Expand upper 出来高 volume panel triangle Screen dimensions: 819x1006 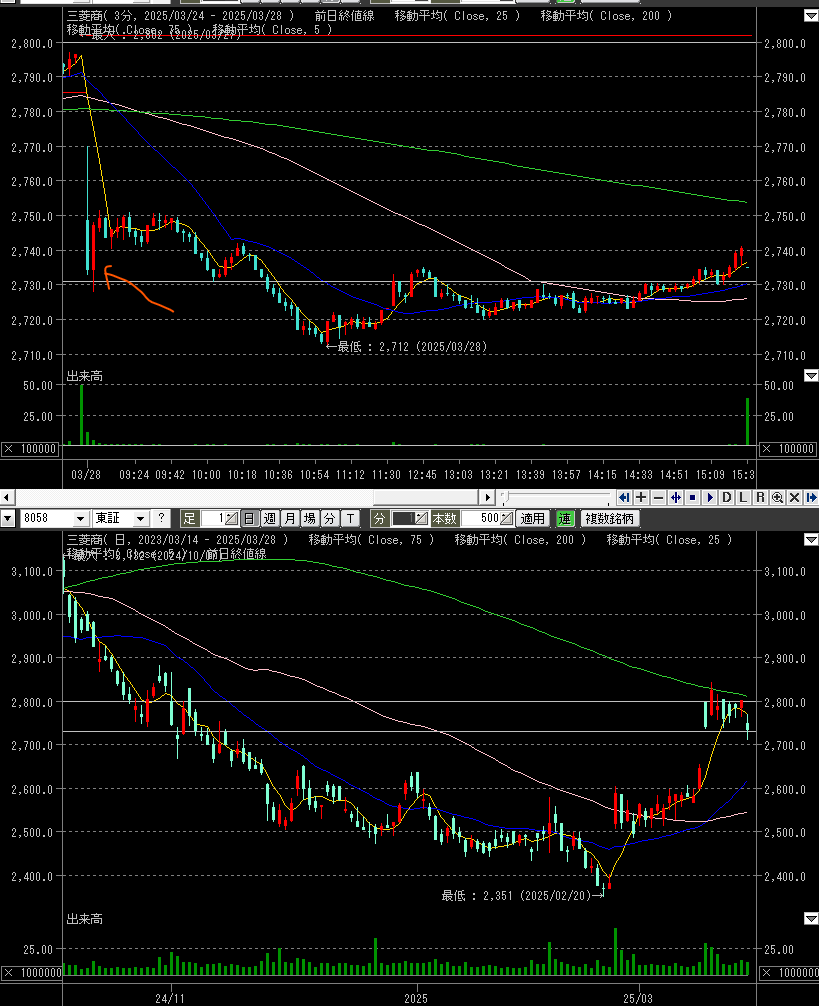pos(811,375)
